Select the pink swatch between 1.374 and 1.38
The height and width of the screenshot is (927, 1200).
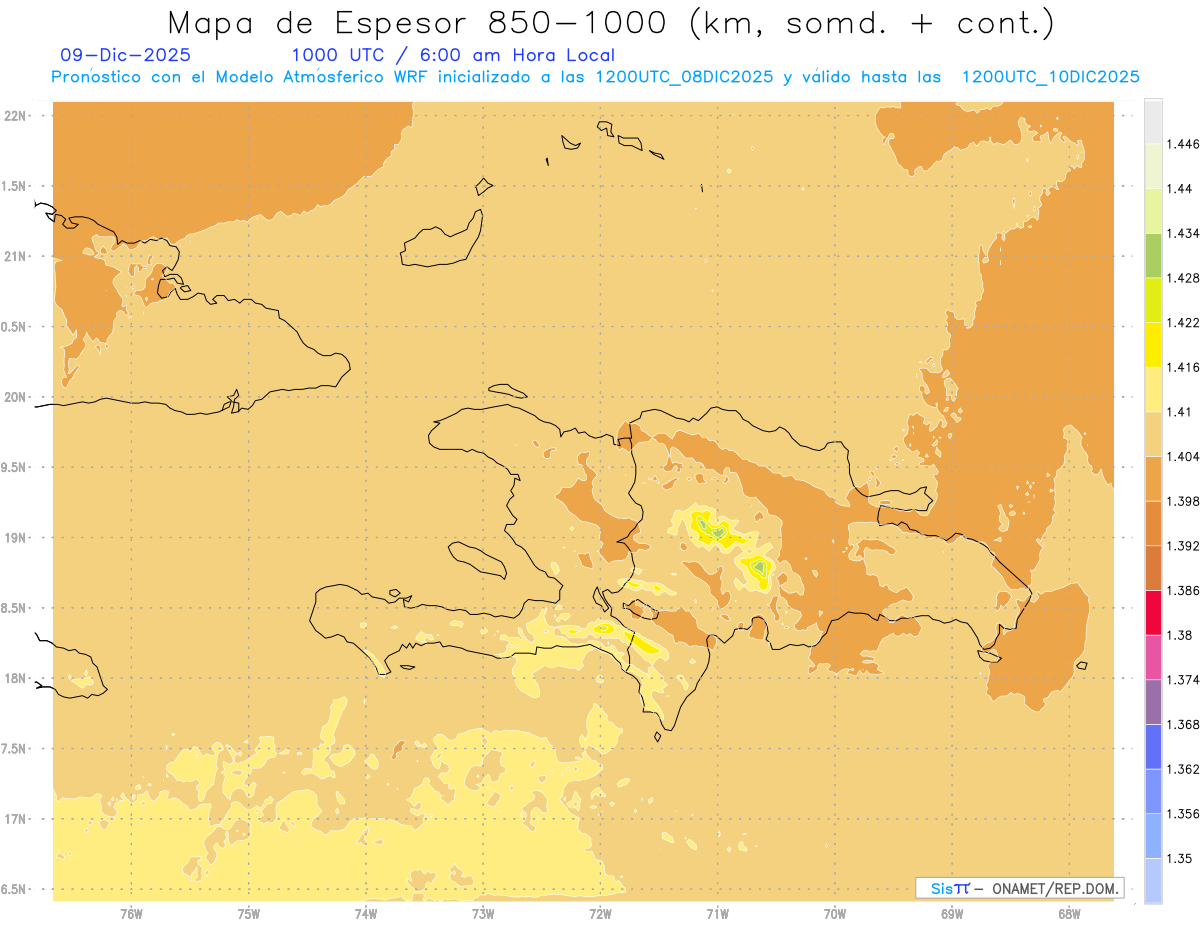tap(1153, 657)
